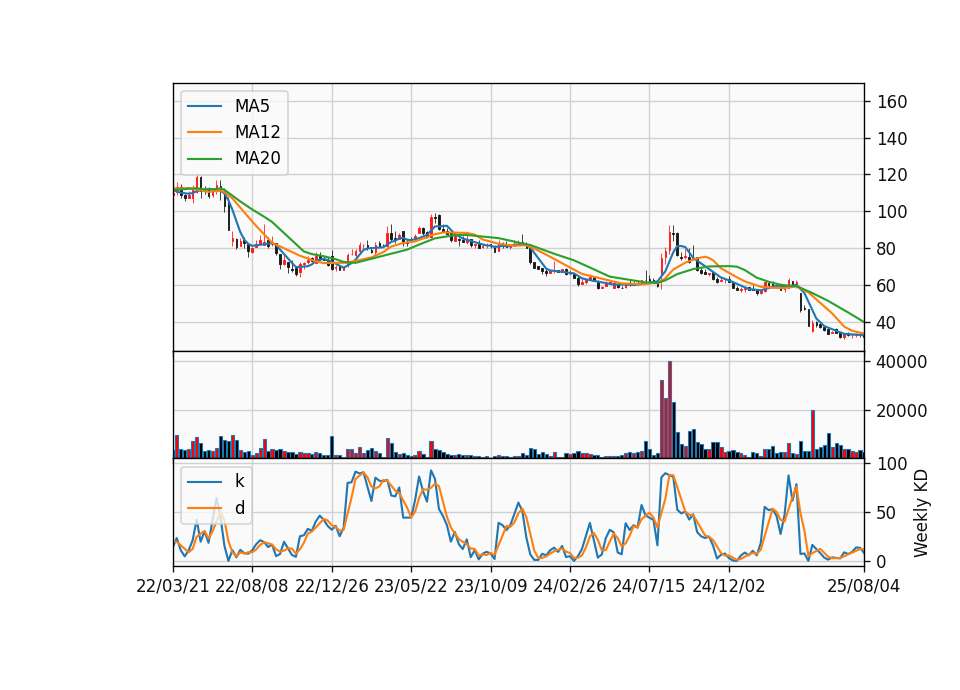This screenshot has width=960, height=690.
Task: Click the blue MA5 legend line sample
Action: (204, 106)
